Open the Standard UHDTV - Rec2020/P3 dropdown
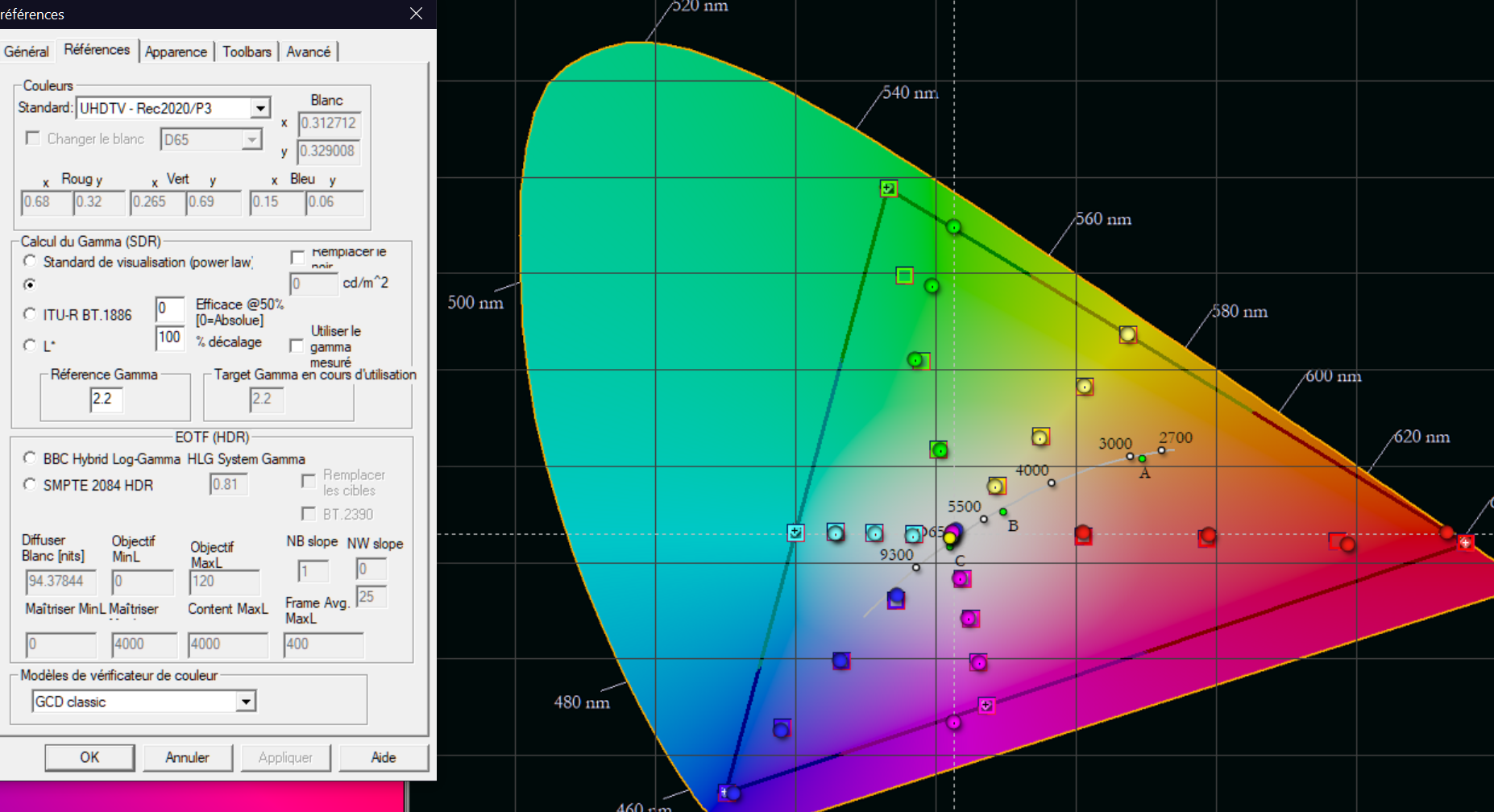This screenshot has width=1494, height=812. tap(259, 108)
